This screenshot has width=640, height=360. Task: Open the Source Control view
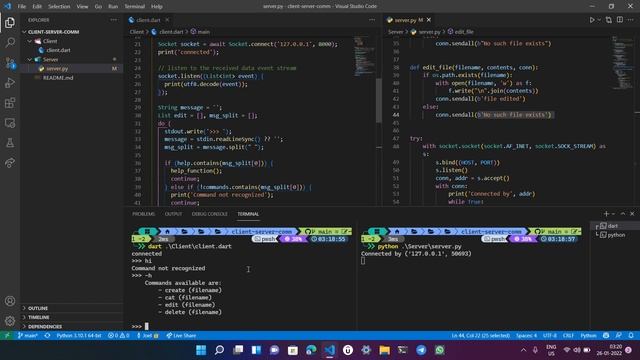(10, 62)
